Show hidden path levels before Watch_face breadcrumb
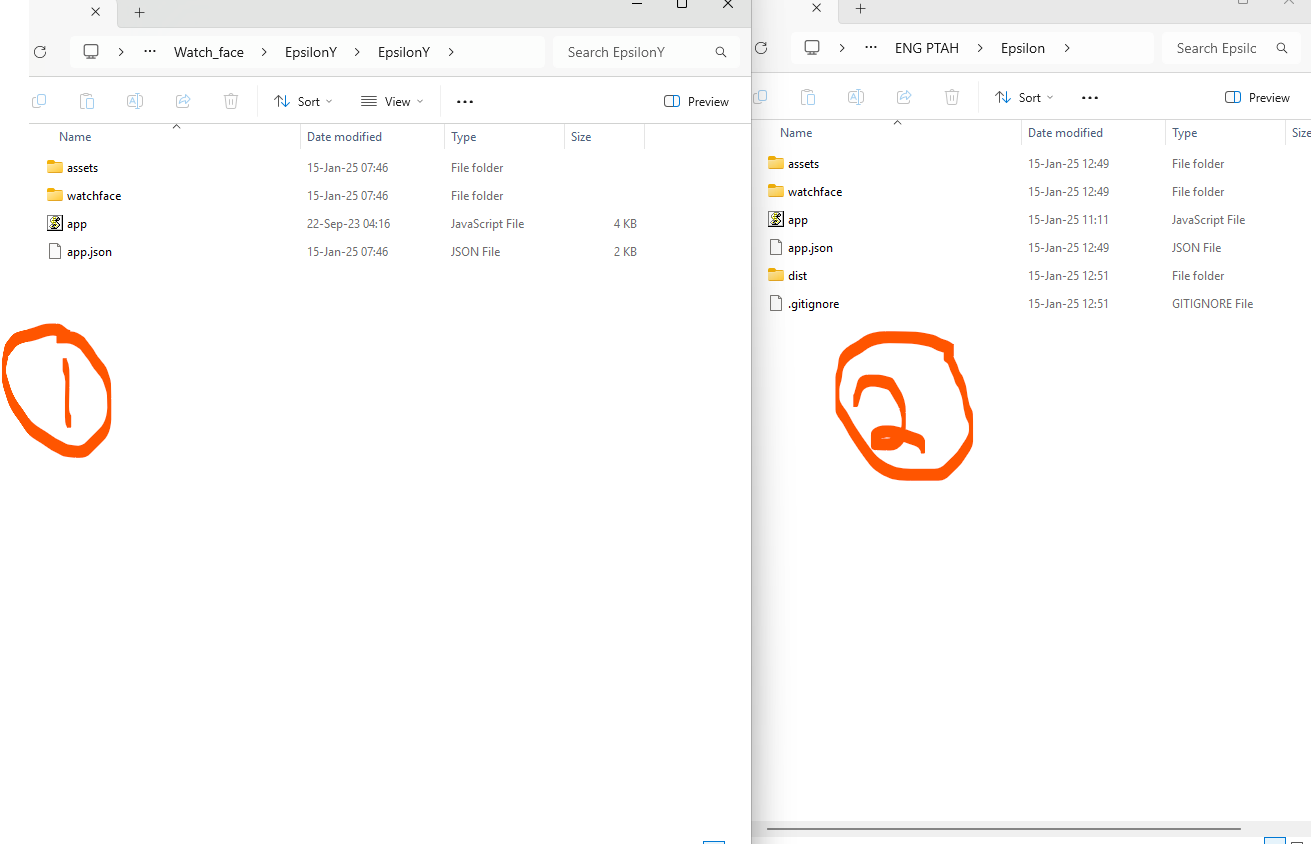 click(x=150, y=52)
